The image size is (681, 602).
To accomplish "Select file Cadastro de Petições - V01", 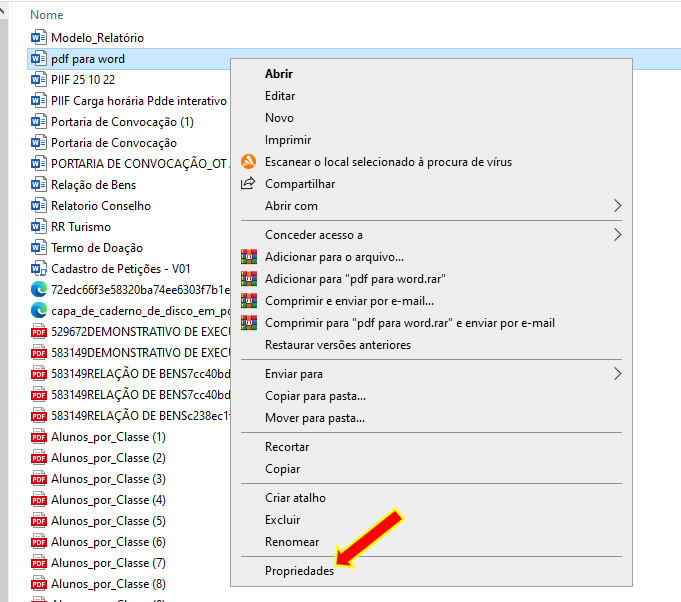I will click(121, 269).
